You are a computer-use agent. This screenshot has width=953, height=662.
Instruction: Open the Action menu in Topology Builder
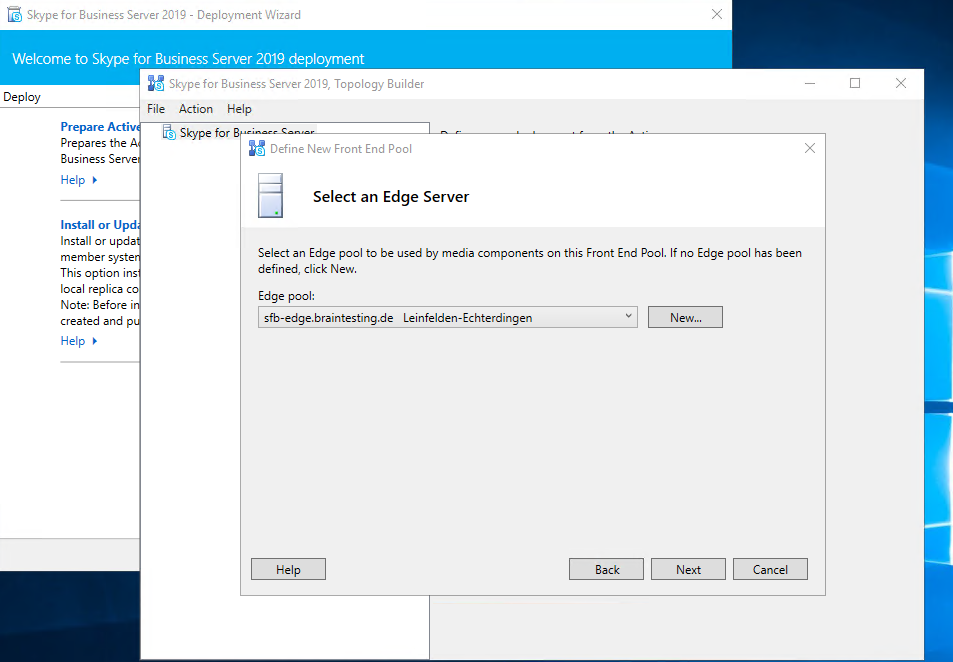196,109
